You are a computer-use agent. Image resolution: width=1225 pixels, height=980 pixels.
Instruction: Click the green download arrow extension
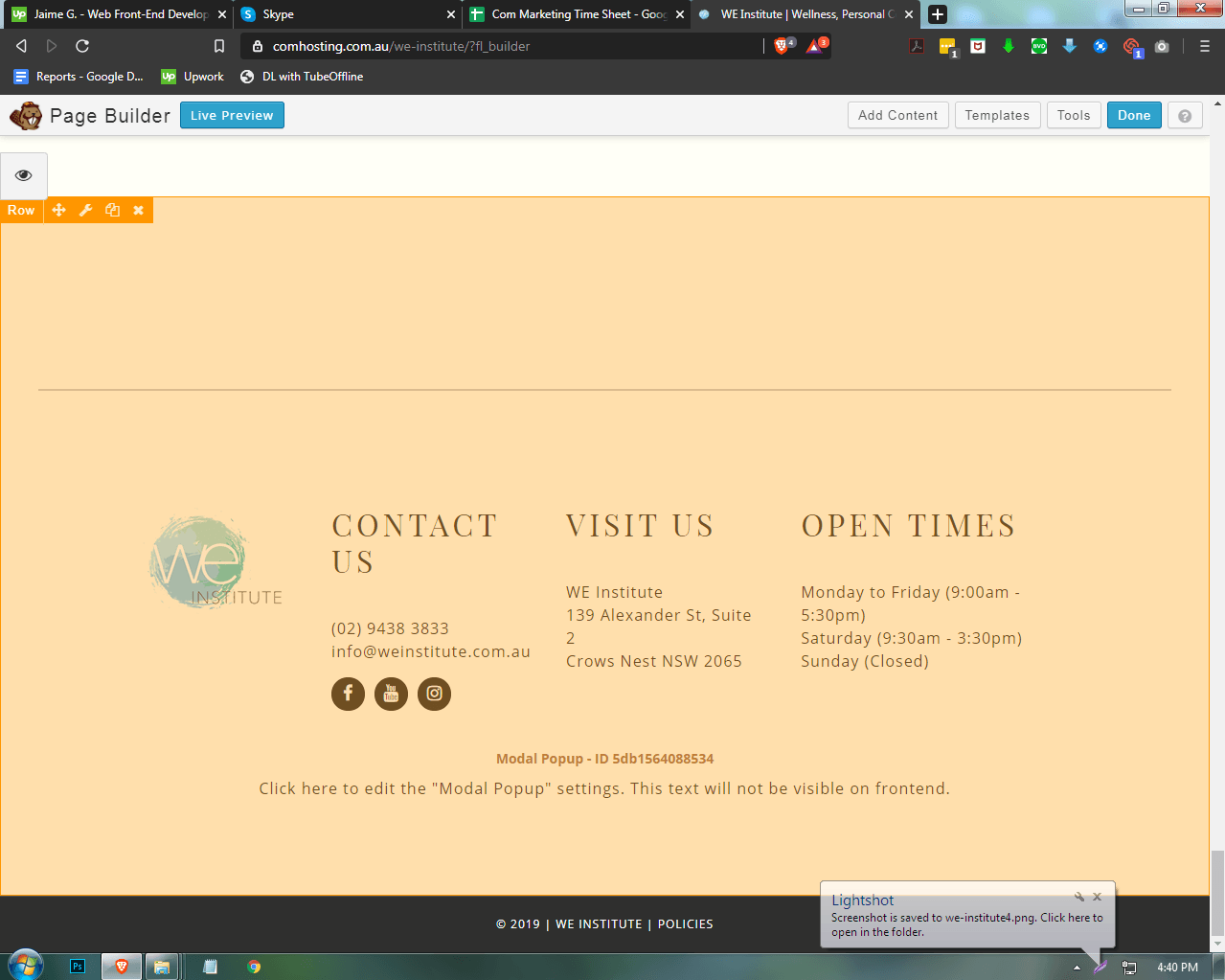[1009, 46]
